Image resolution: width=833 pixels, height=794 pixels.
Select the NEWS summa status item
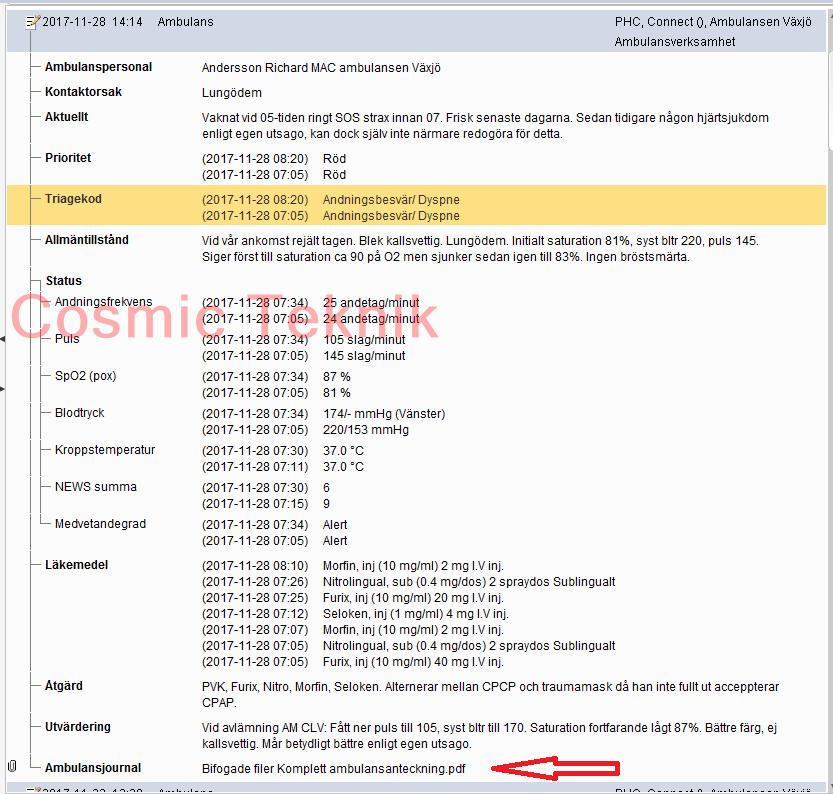(x=96, y=487)
